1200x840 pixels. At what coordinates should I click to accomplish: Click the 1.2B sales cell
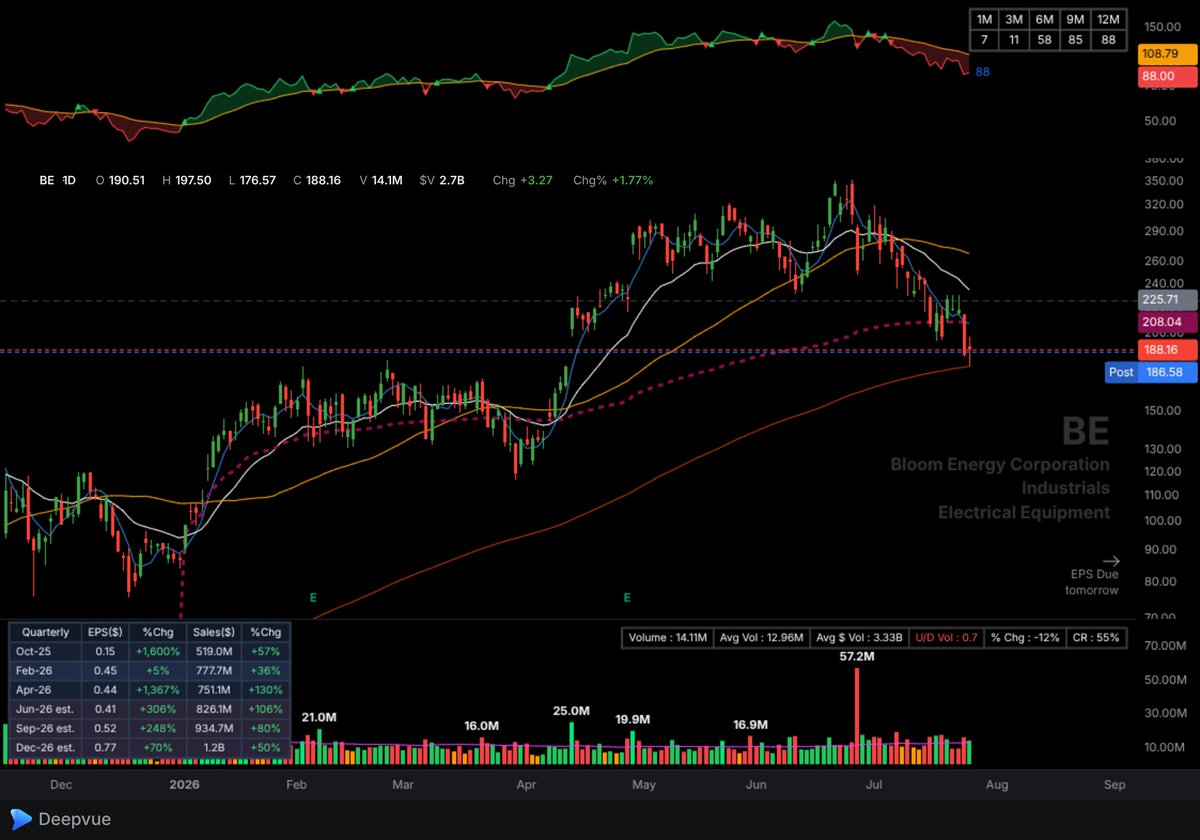click(215, 746)
